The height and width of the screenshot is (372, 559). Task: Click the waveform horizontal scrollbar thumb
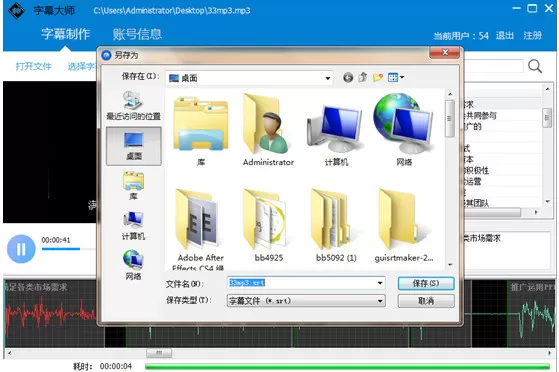point(159,353)
